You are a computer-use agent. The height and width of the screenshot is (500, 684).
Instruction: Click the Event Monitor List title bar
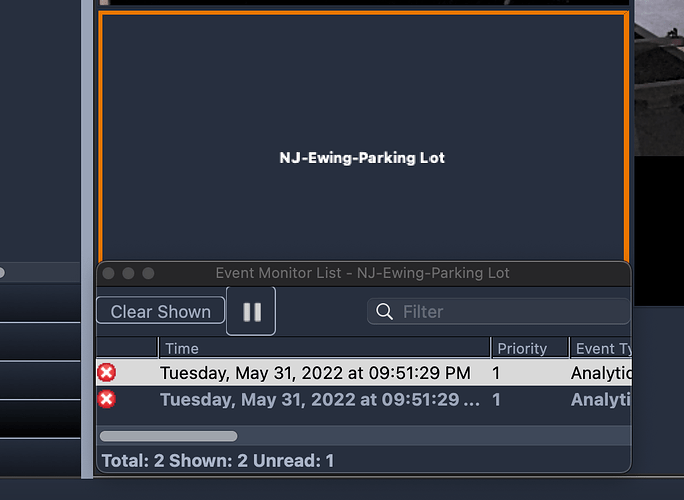click(363, 273)
